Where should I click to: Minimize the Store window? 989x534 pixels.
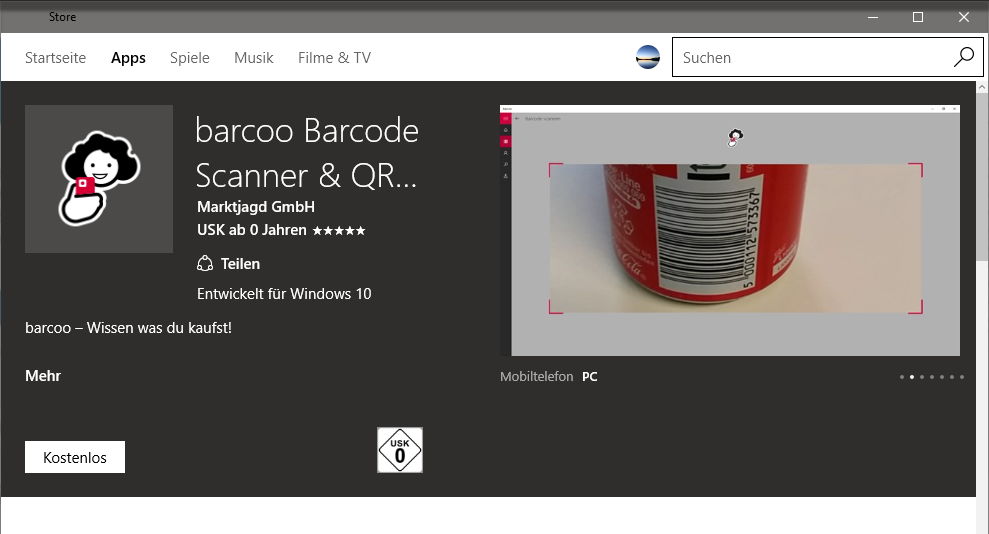click(x=873, y=17)
